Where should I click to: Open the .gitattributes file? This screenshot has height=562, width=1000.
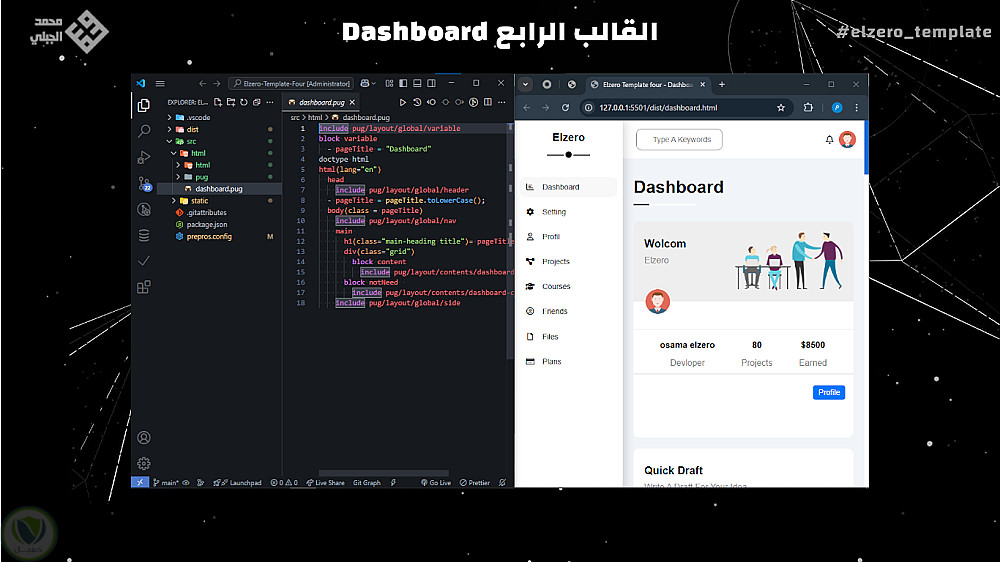(219, 213)
